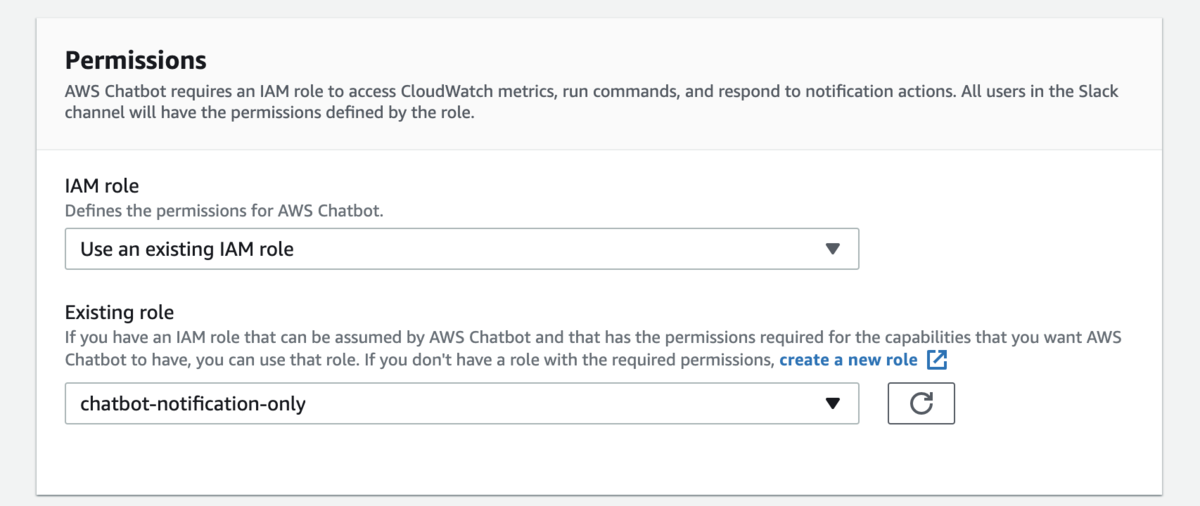Click the "IAM role" field label
Screen dimensions: 1200x506
102,185
